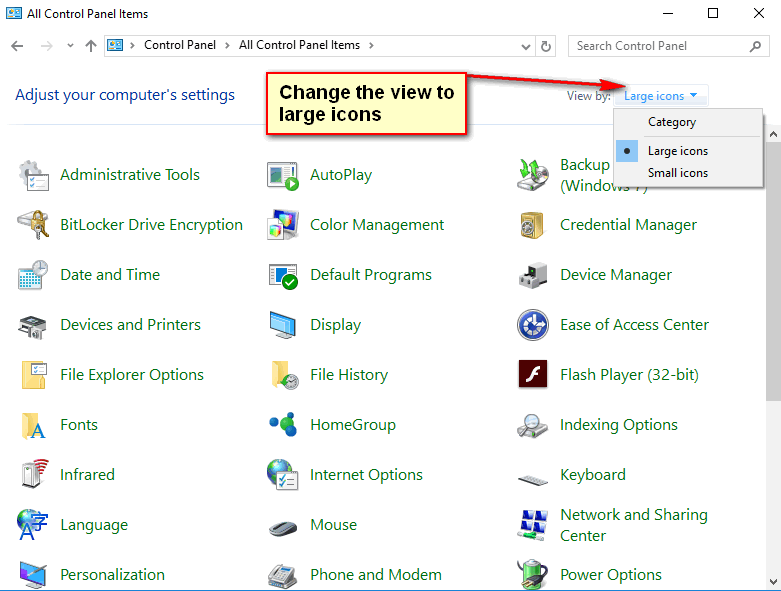
Task: Click the vertical scrollbar thumb
Action: click(x=773, y=271)
